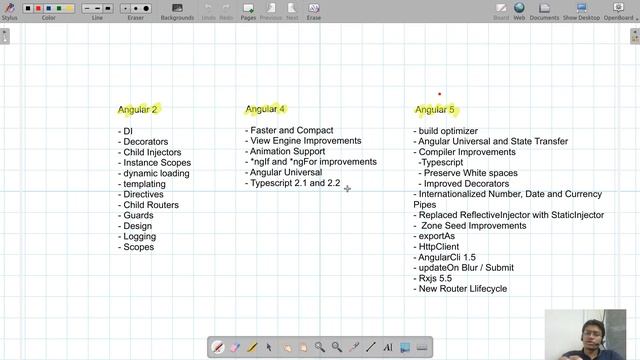Click the 'Angular 5' heading text
Screen dimensions: 640x360
pyautogui.click(x=435, y=110)
